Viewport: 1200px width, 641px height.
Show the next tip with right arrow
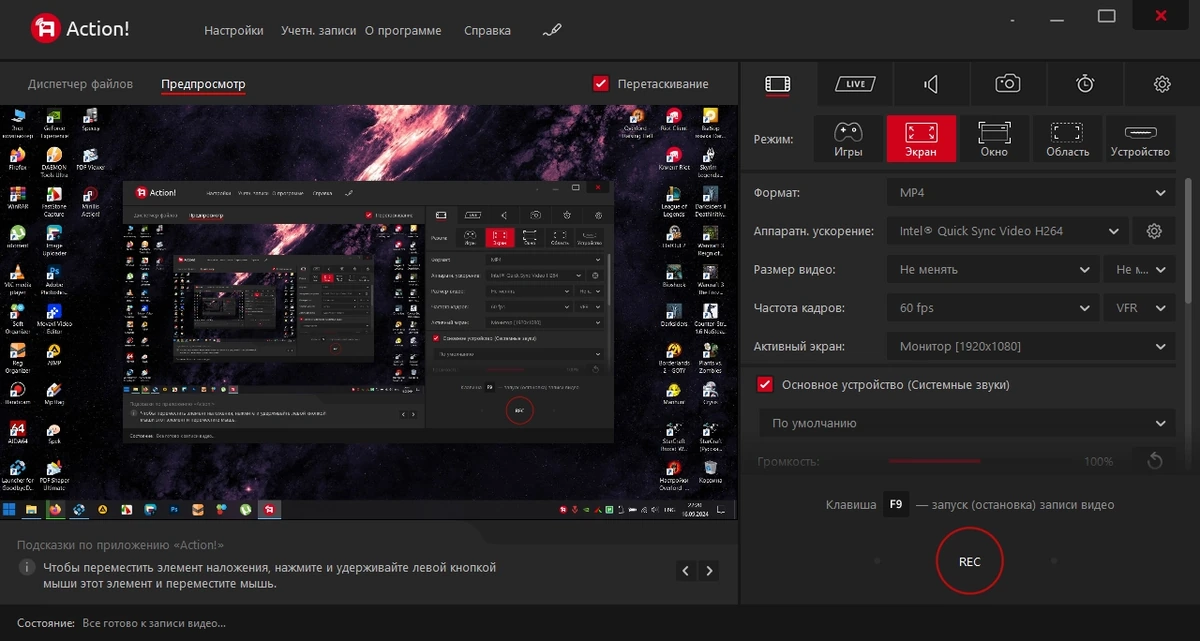point(710,571)
